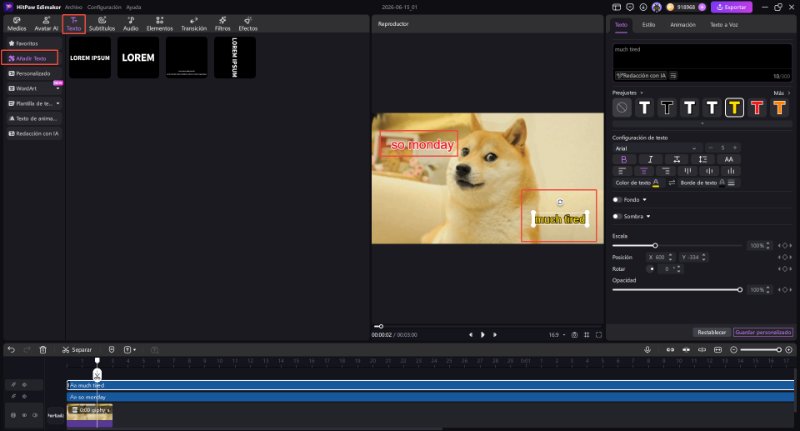Toggle bold text formatting
The height and width of the screenshot is (431, 800).
(623, 159)
